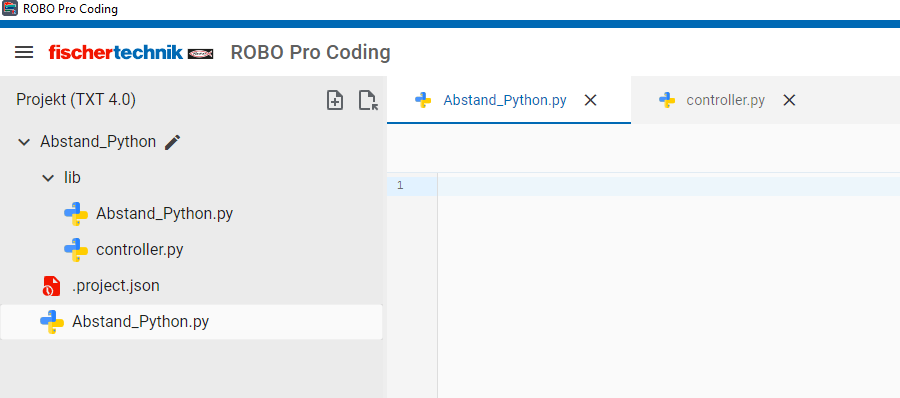Select .project.json in the tree
Screen dimensions: 900x398
pos(115,286)
